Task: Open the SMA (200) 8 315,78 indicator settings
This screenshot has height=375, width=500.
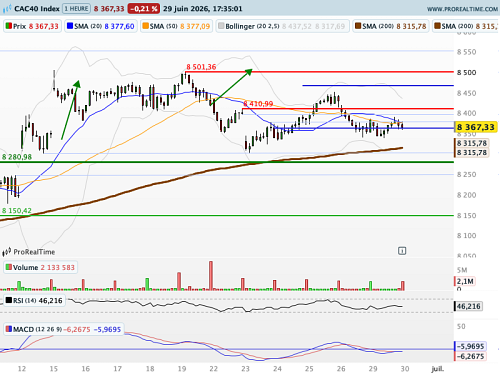Action: click(x=391, y=26)
